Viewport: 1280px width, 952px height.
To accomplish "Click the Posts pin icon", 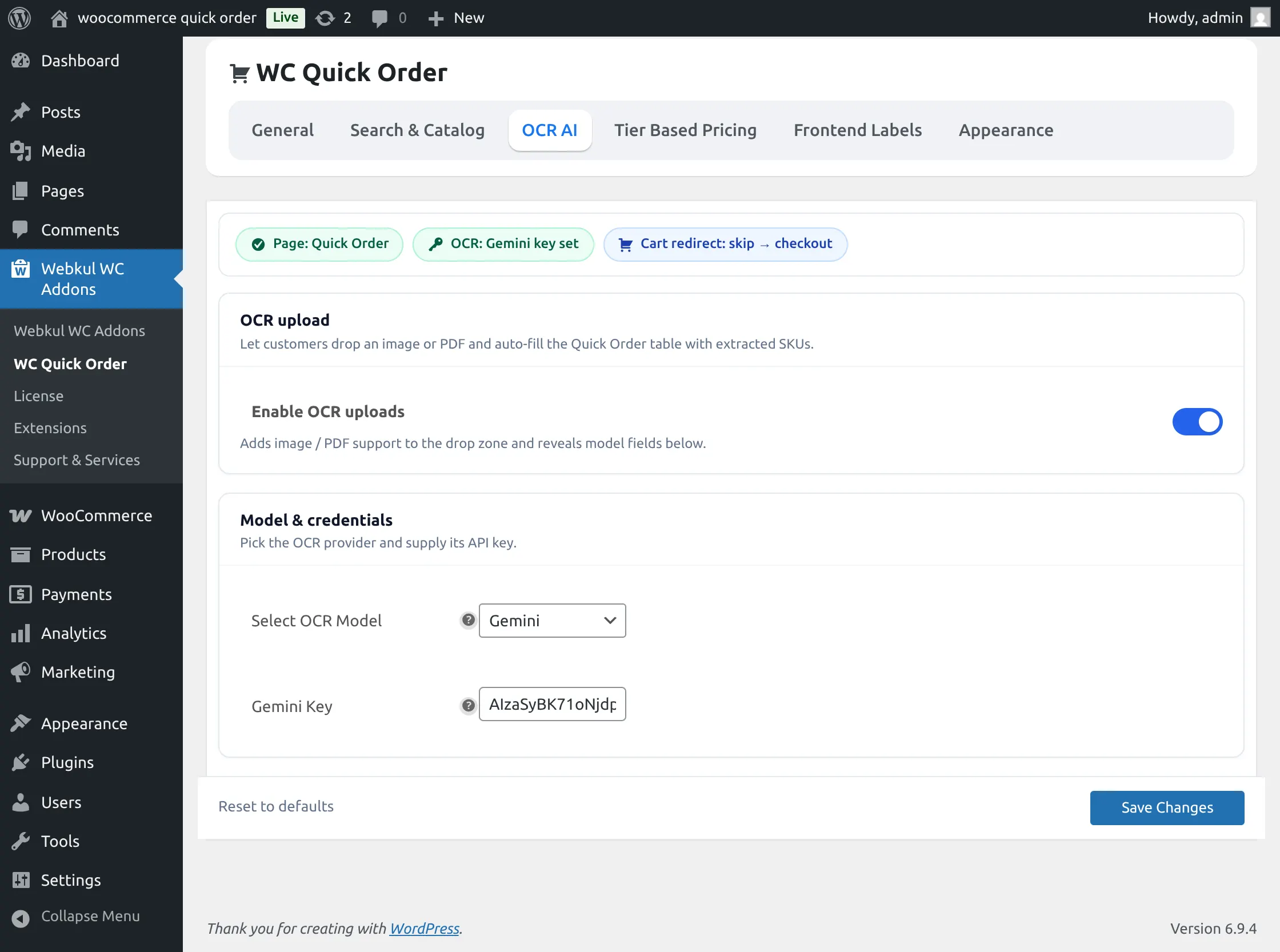I will [x=21, y=112].
